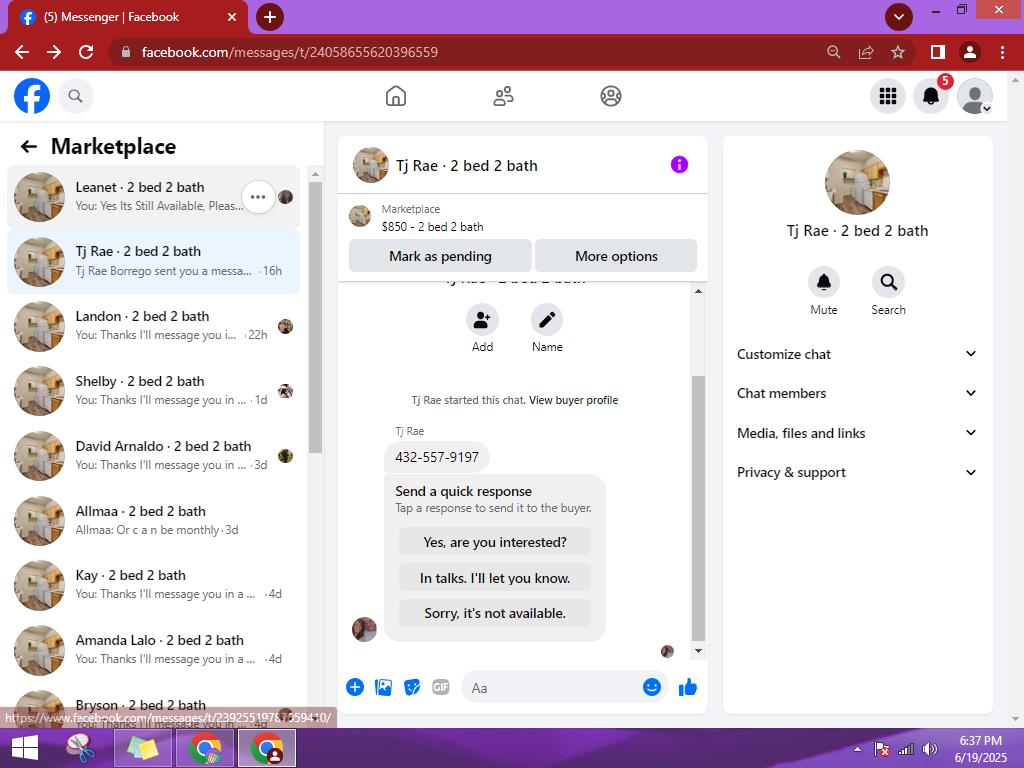Bookmark this page with the star icon

click(x=898, y=52)
